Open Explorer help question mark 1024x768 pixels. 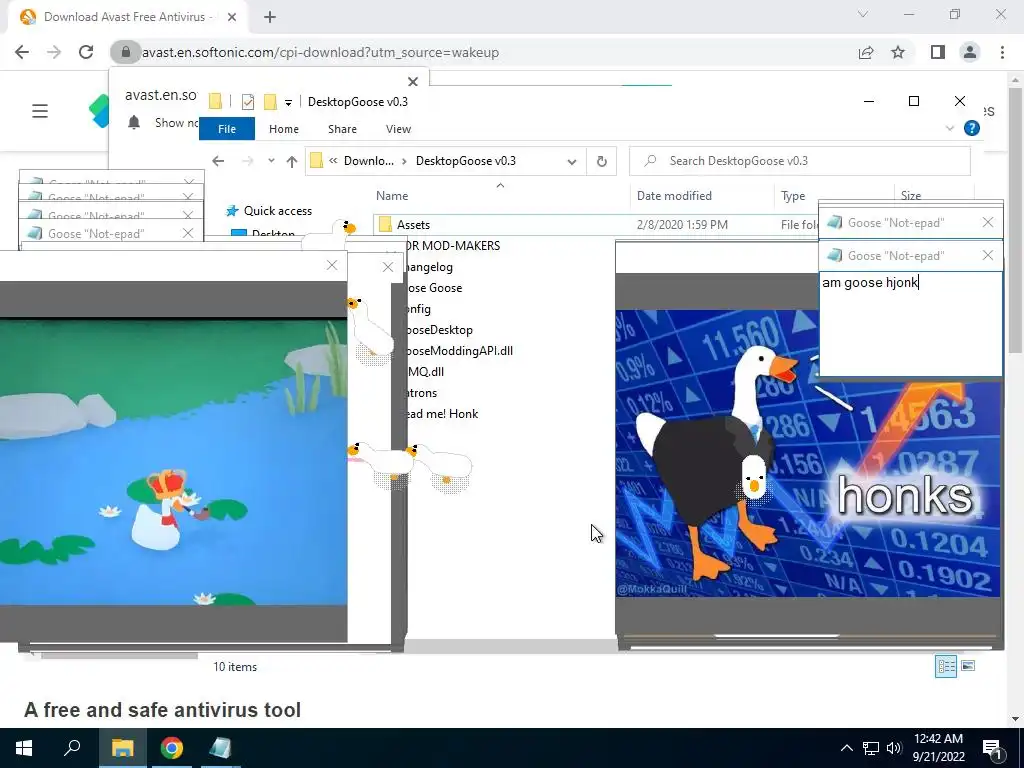972,128
